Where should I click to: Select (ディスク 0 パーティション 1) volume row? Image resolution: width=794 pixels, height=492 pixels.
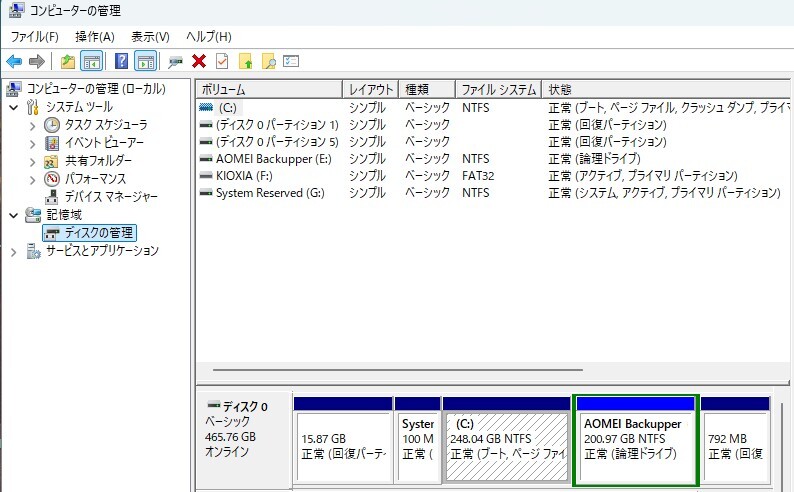click(493, 125)
